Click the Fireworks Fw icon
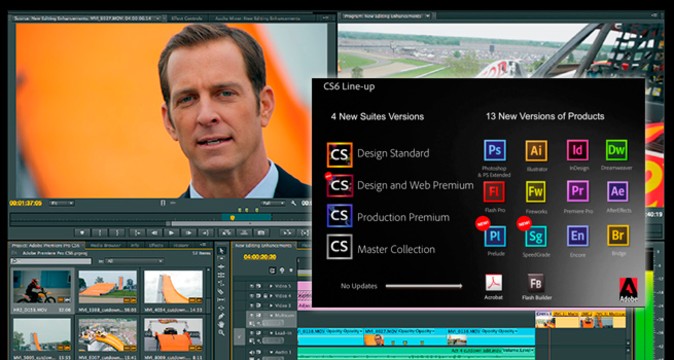The height and width of the screenshot is (360, 674). click(536, 192)
